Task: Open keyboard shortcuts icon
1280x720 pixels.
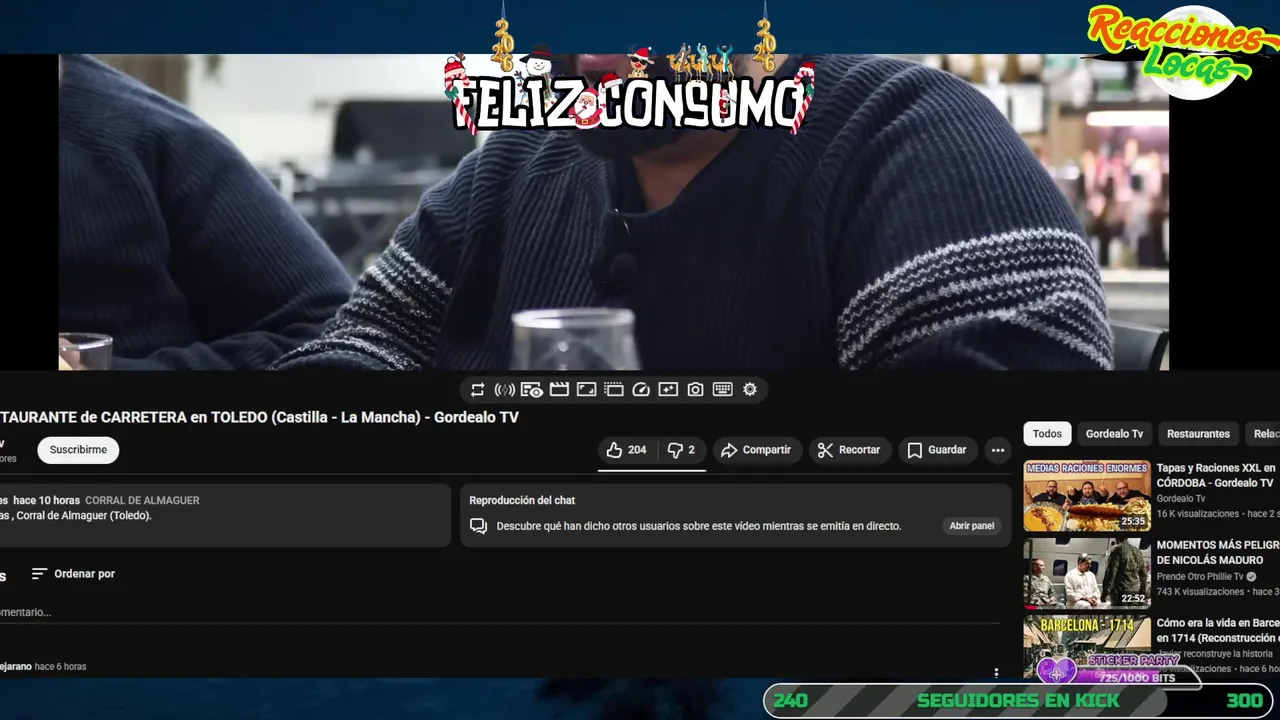Action: 722,390
